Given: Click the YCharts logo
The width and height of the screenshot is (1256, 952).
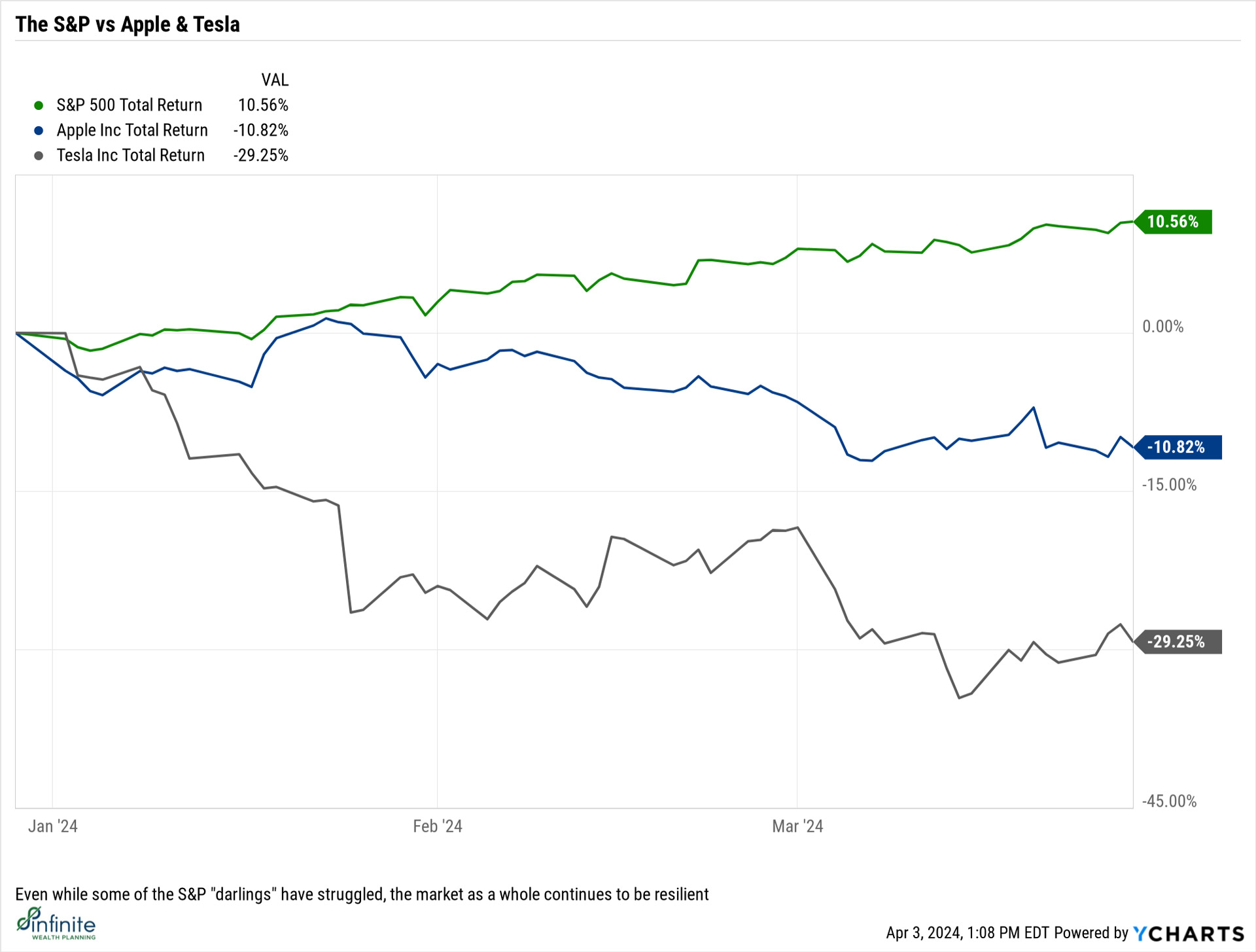Looking at the screenshot, I should coord(1188,934).
